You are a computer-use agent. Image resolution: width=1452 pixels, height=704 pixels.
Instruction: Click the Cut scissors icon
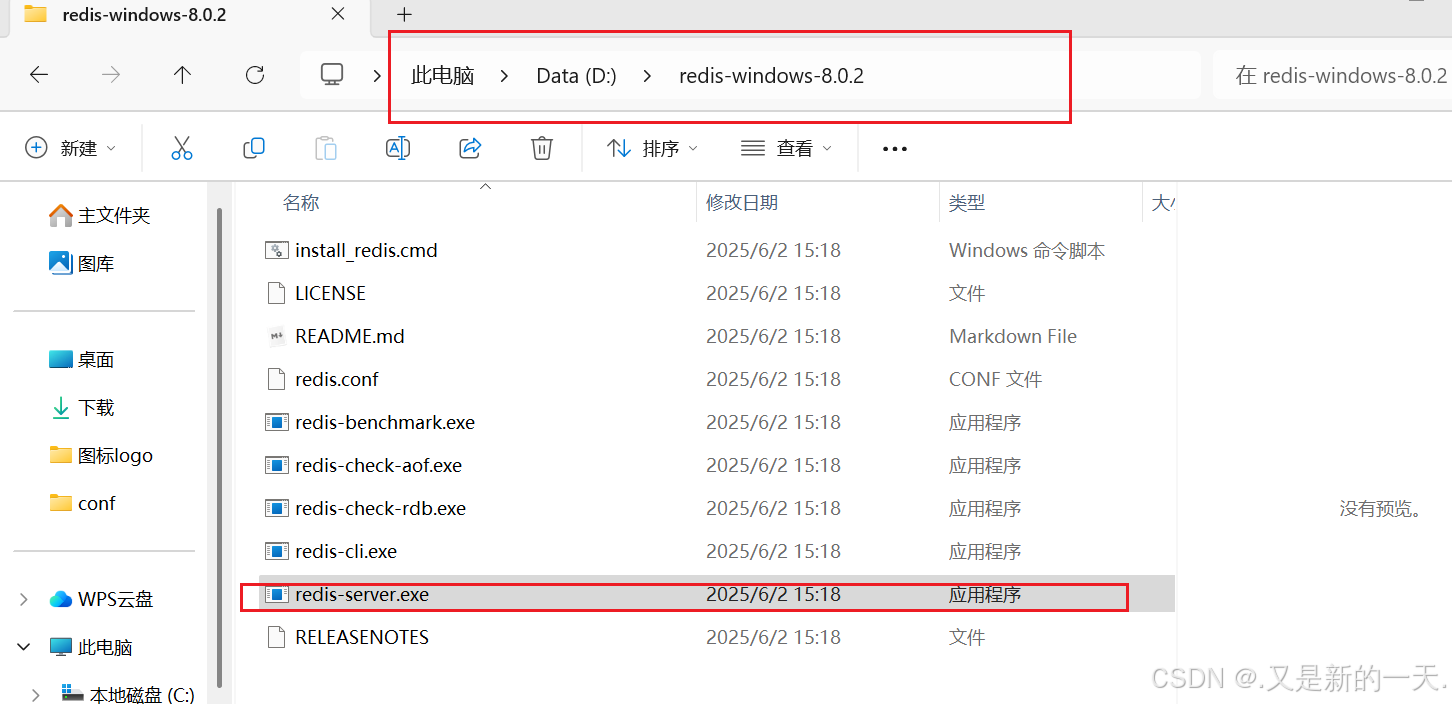click(x=181, y=148)
